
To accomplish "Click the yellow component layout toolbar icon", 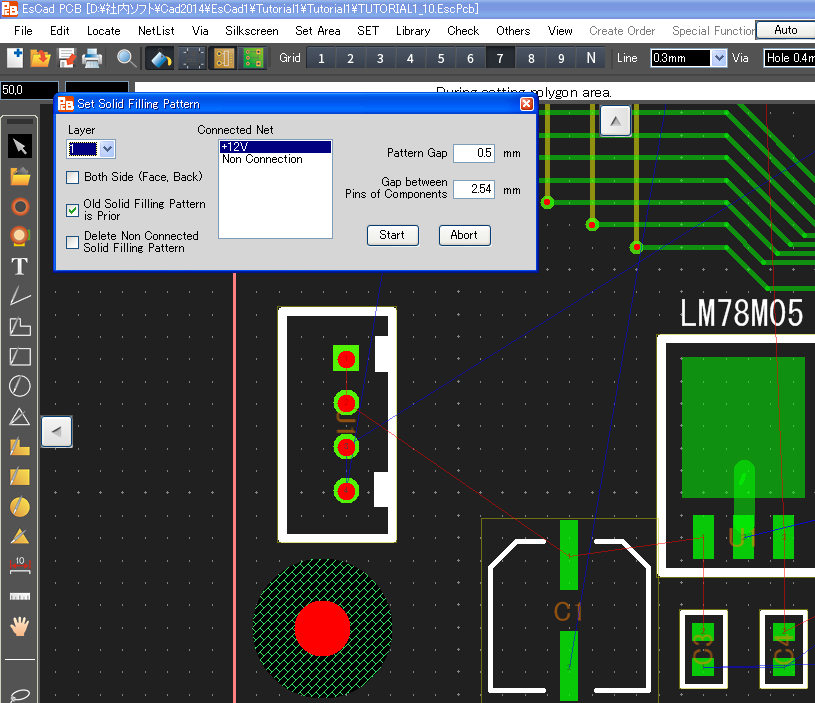I will (224, 58).
